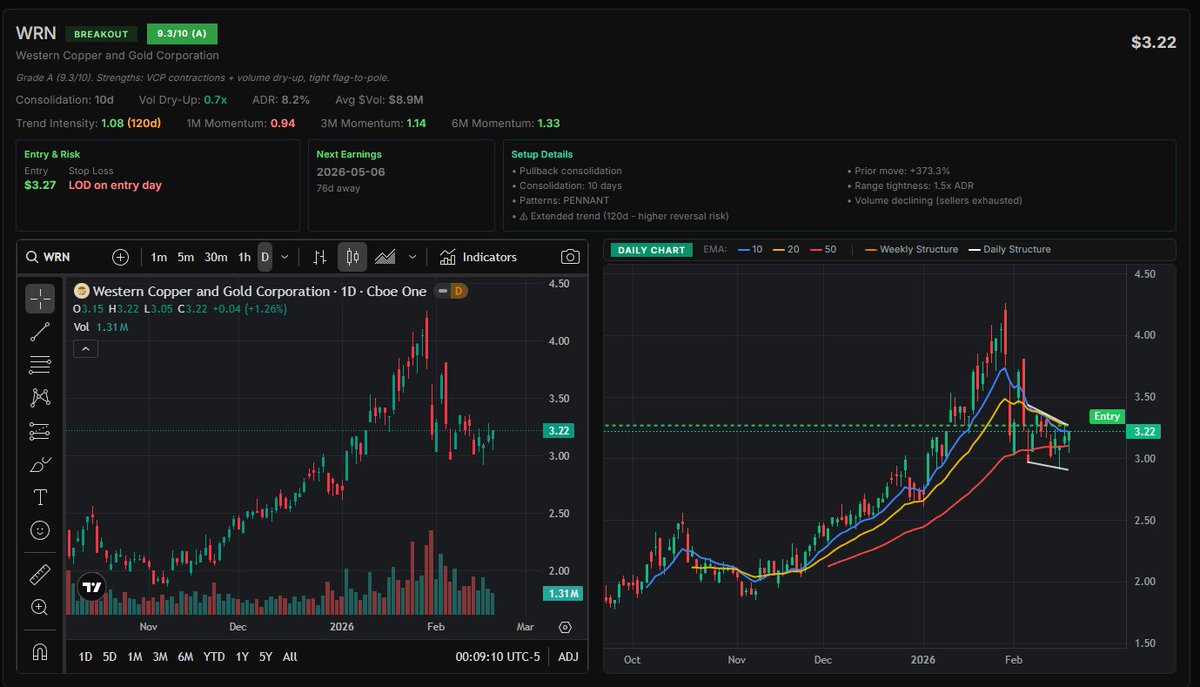Take a chart snapshot with camera icon
1200x687 pixels.
570,257
